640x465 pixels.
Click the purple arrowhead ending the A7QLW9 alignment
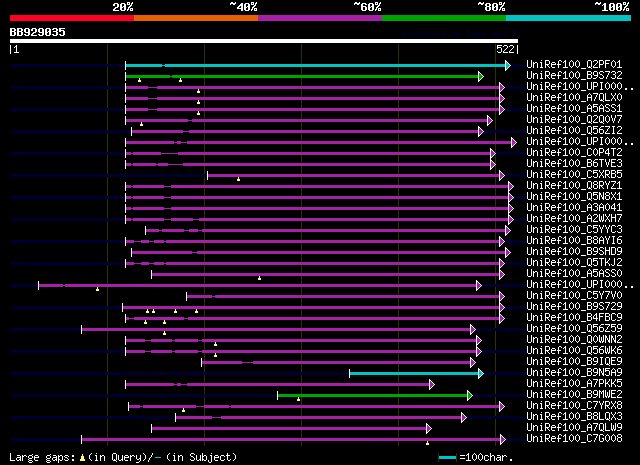[429, 429]
